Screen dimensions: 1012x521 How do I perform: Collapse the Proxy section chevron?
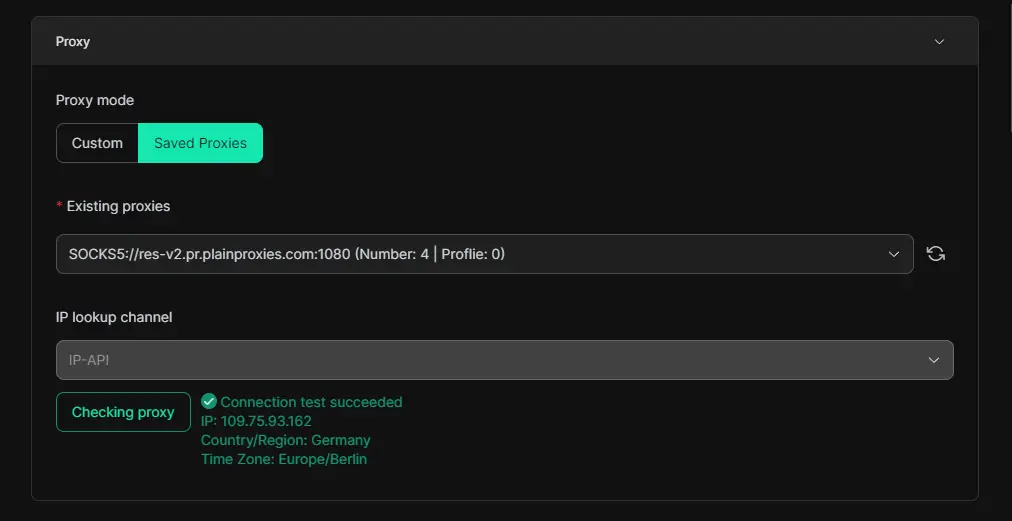940,41
